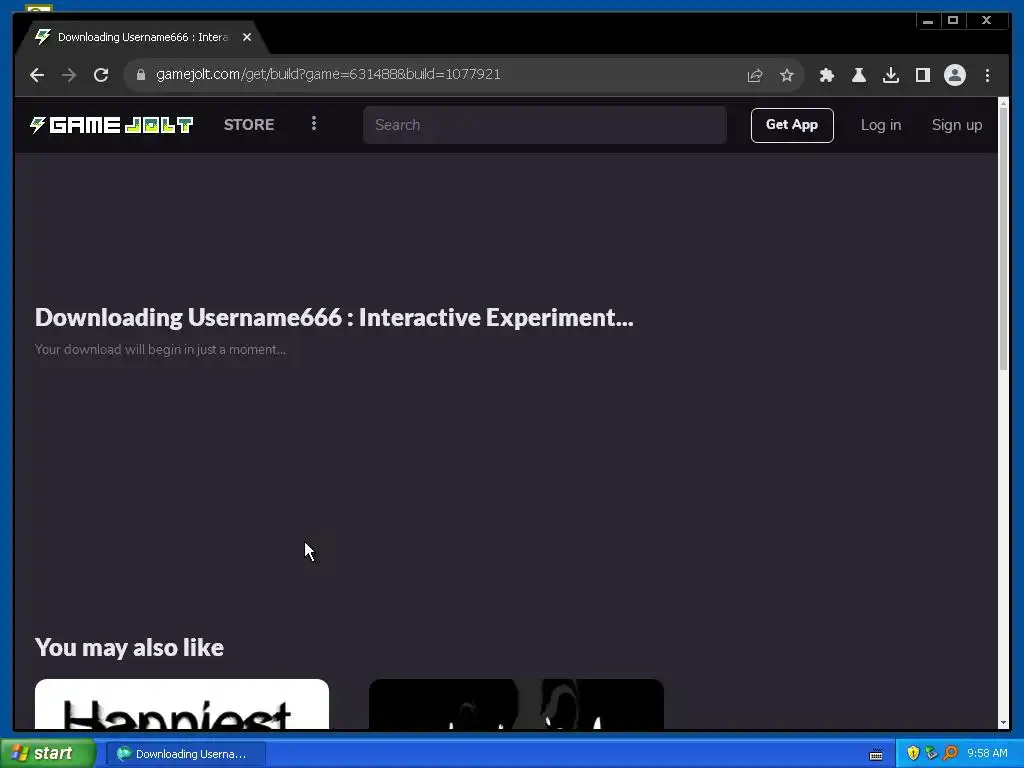This screenshot has width=1024, height=768.
Task: Open the browser Downloads tray icon
Action: tap(891, 75)
